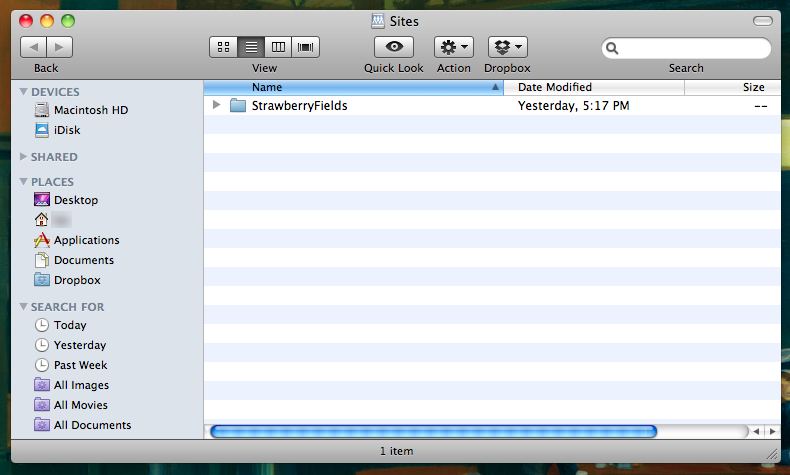Image resolution: width=790 pixels, height=475 pixels.
Task: Switch to Cover Flow view
Action: (x=305, y=47)
